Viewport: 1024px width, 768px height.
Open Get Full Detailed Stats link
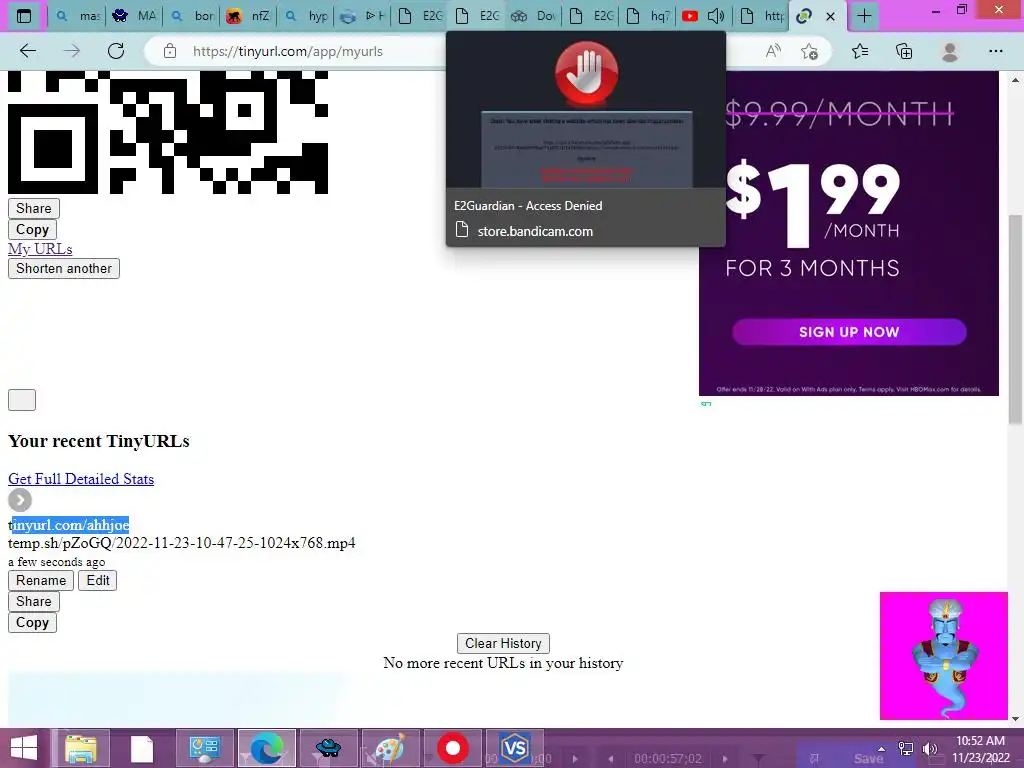click(81, 479)
